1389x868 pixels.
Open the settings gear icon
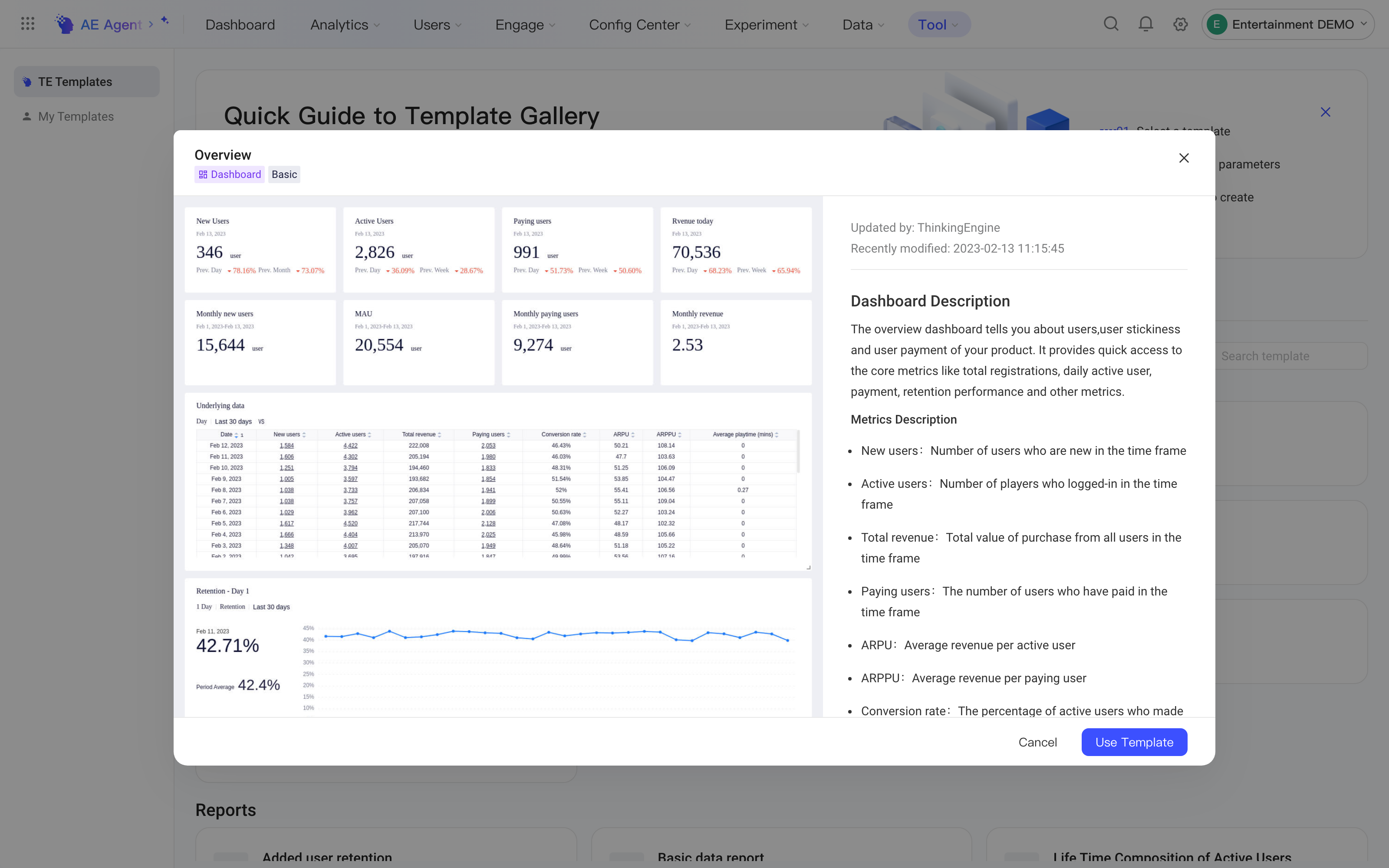(1180, 24)
